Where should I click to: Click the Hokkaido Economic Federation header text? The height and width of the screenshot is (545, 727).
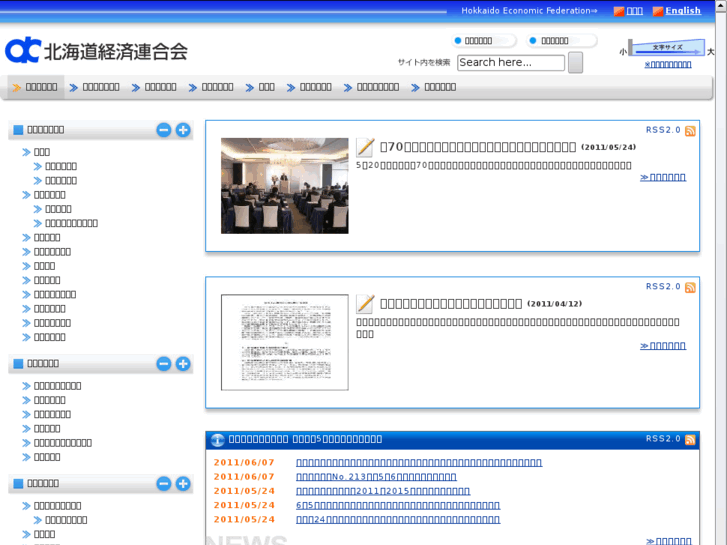coord(529,11)
